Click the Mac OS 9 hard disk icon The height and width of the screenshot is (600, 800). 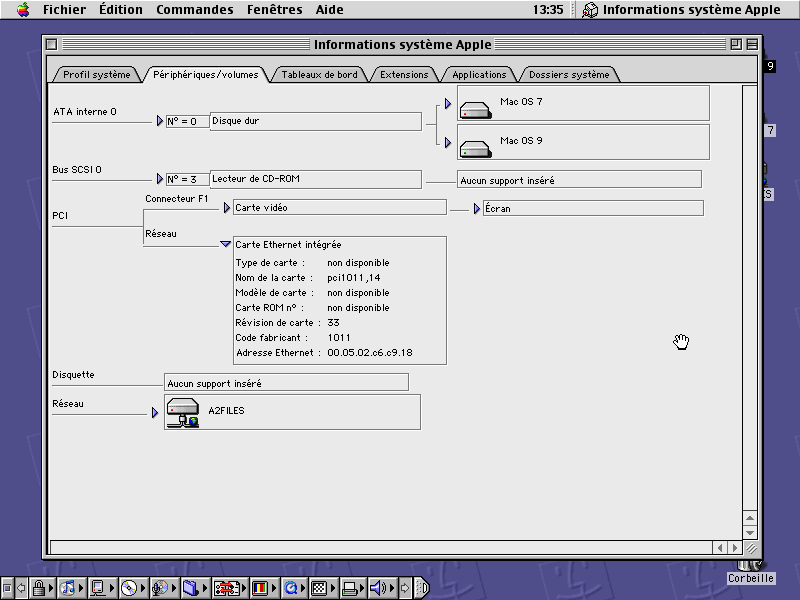click(476, 148)
